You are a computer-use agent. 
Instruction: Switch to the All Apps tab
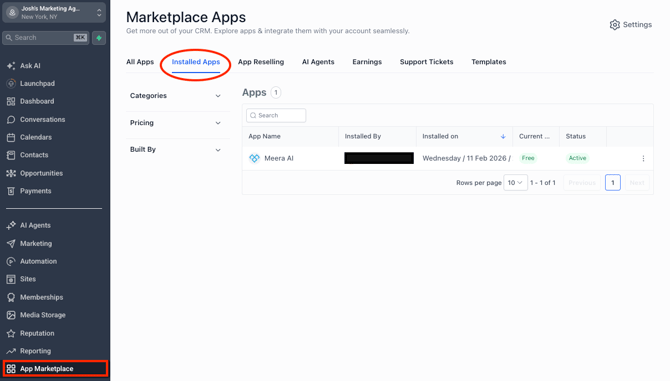[x=140, y=62]
